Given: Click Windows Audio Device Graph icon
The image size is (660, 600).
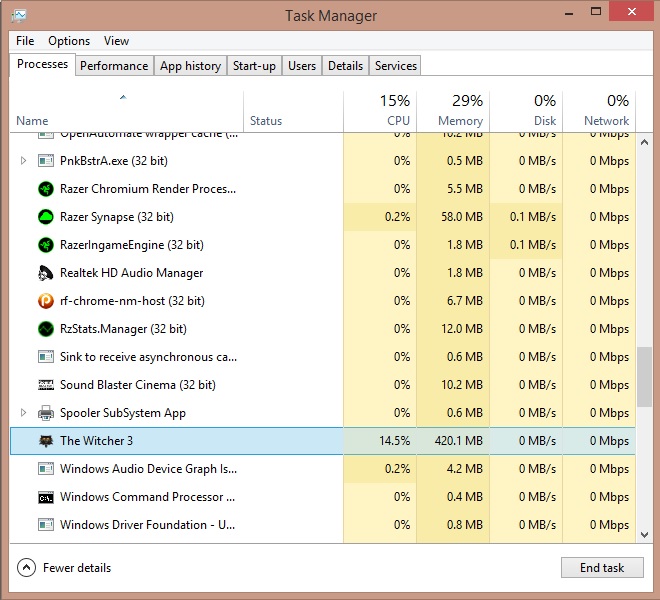Looking at the screenshot, I should coord(46,469).
